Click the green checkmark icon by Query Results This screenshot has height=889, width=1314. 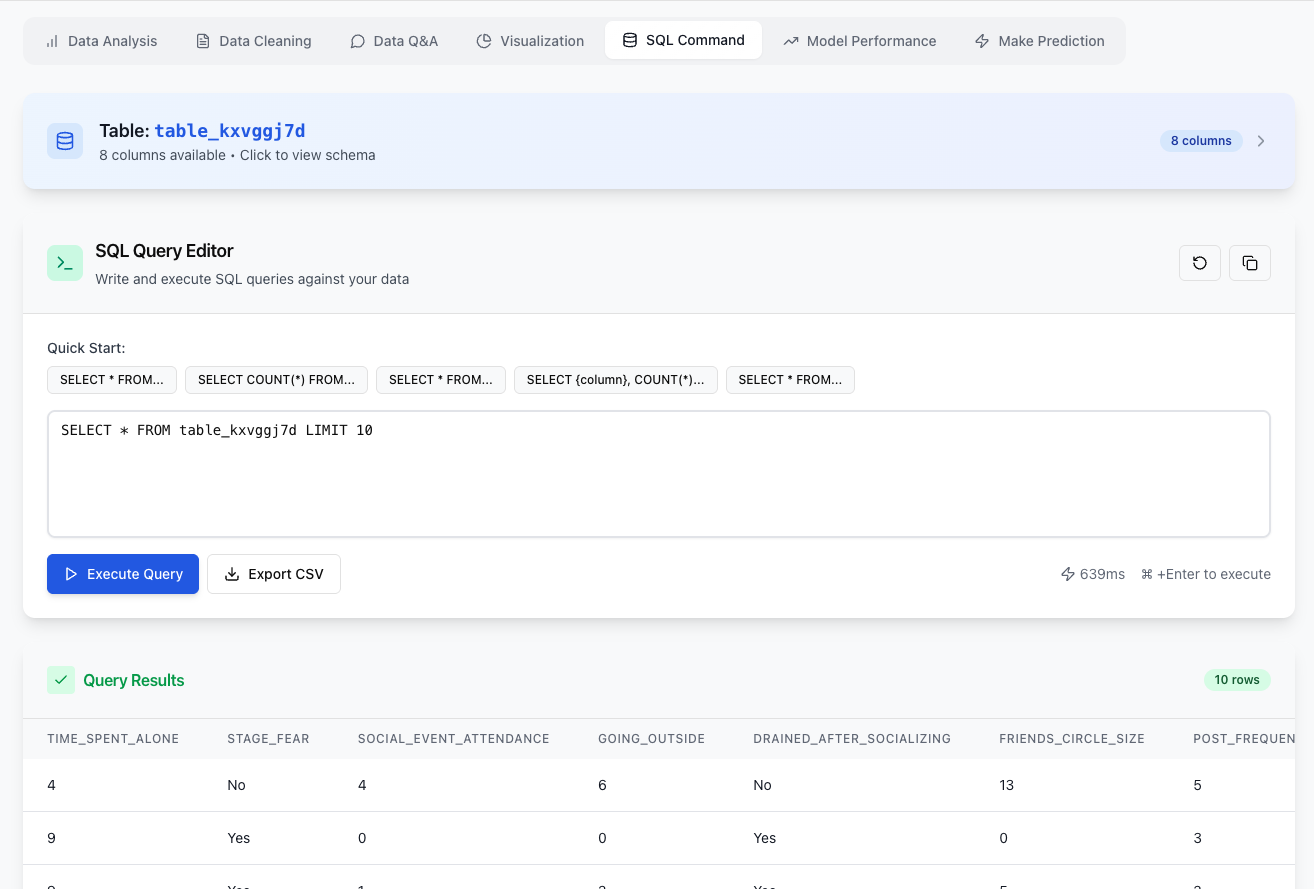click(x=61, y=680)
